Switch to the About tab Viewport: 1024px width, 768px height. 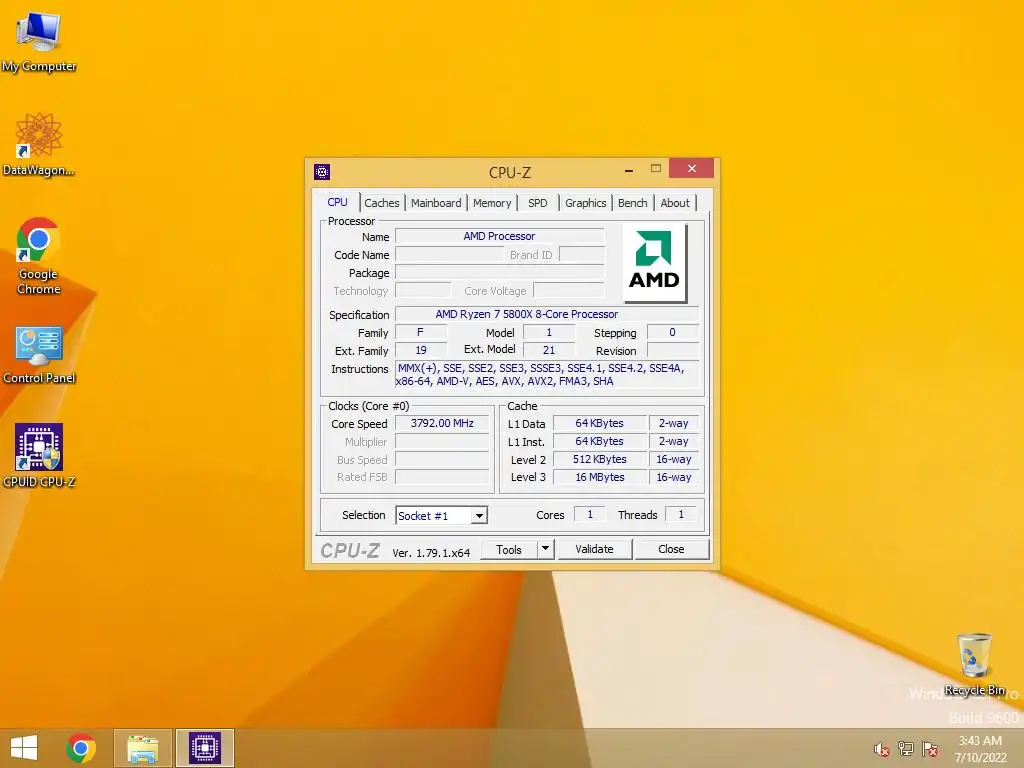coord(675,203)
